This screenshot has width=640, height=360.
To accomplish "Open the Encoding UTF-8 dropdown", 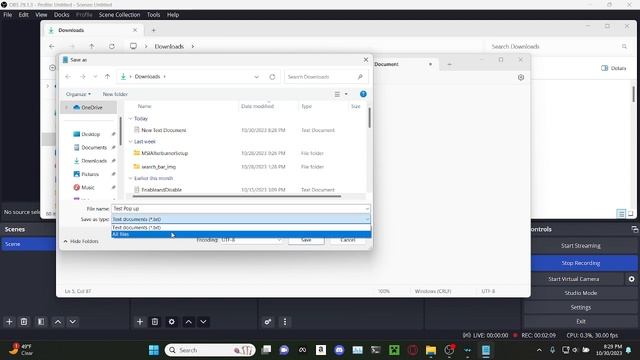I will [x=251, y=240].
